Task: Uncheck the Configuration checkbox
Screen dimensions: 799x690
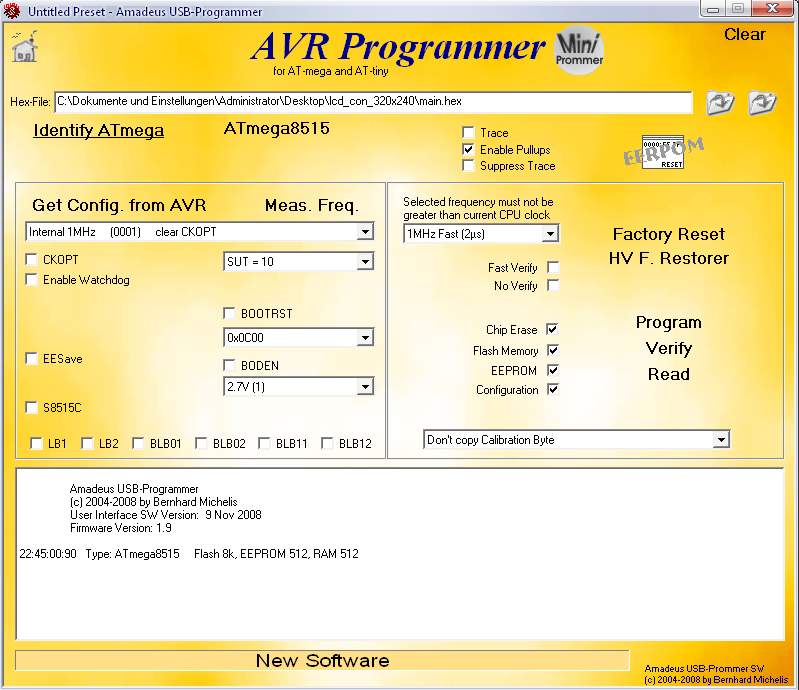Action: 553,389
